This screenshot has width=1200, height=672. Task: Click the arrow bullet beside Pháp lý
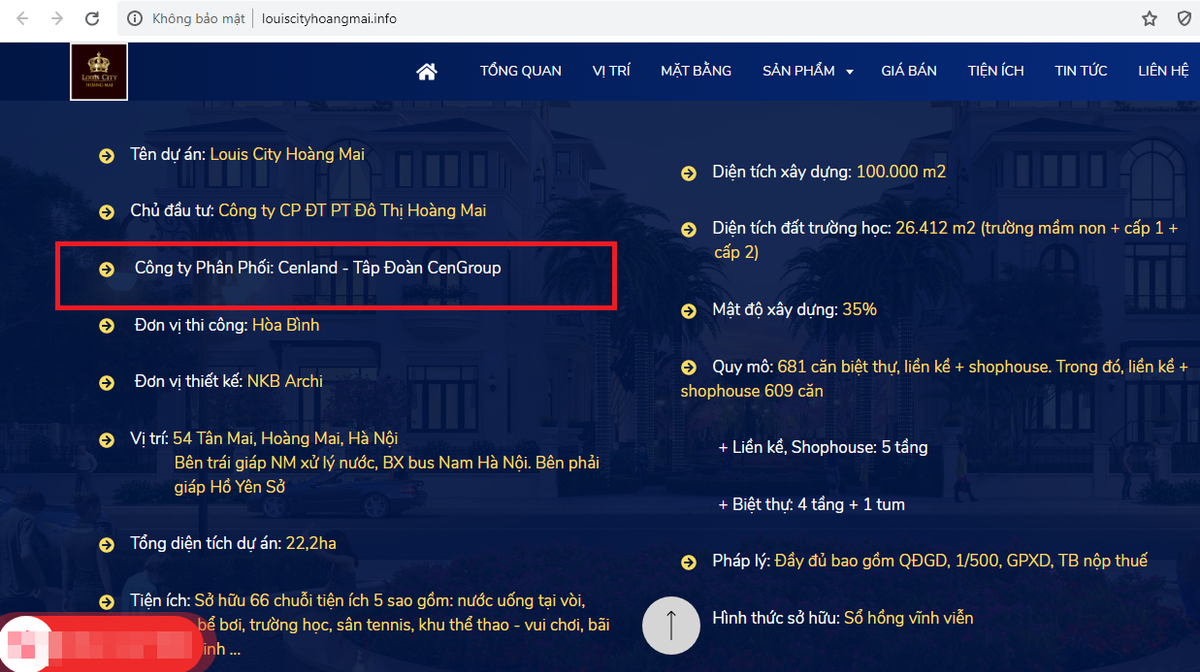click(x=688, y=562)
